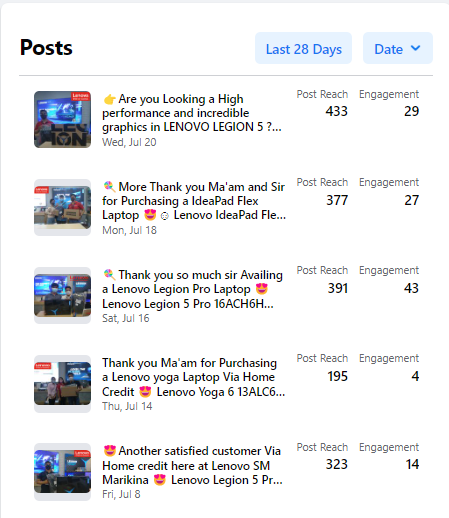Open the Lenovo Legion 5 post thumbnail
Screen dimensions: 449x518
click(62, 119)
